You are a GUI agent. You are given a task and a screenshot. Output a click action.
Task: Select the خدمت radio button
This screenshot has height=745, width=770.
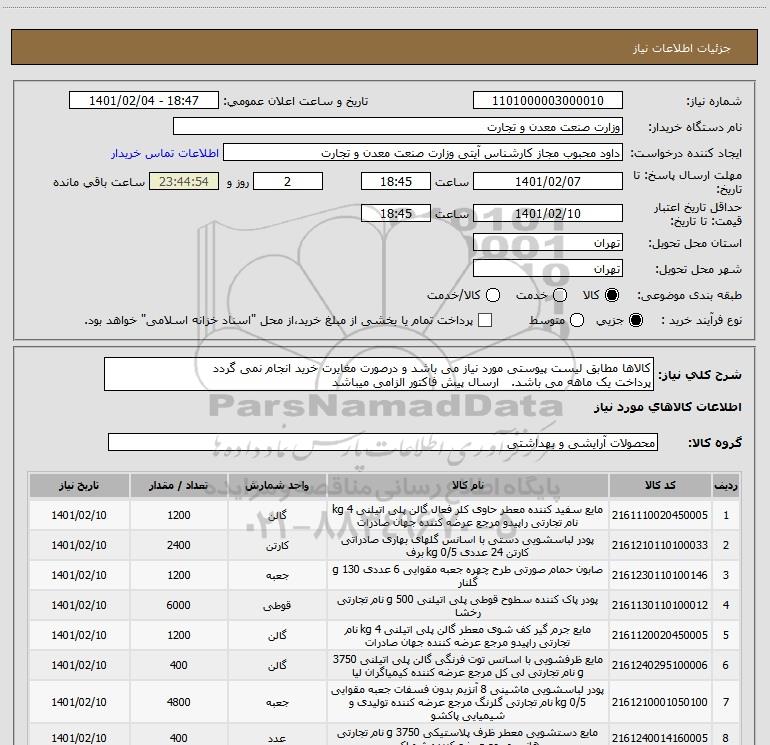[560, 295]
